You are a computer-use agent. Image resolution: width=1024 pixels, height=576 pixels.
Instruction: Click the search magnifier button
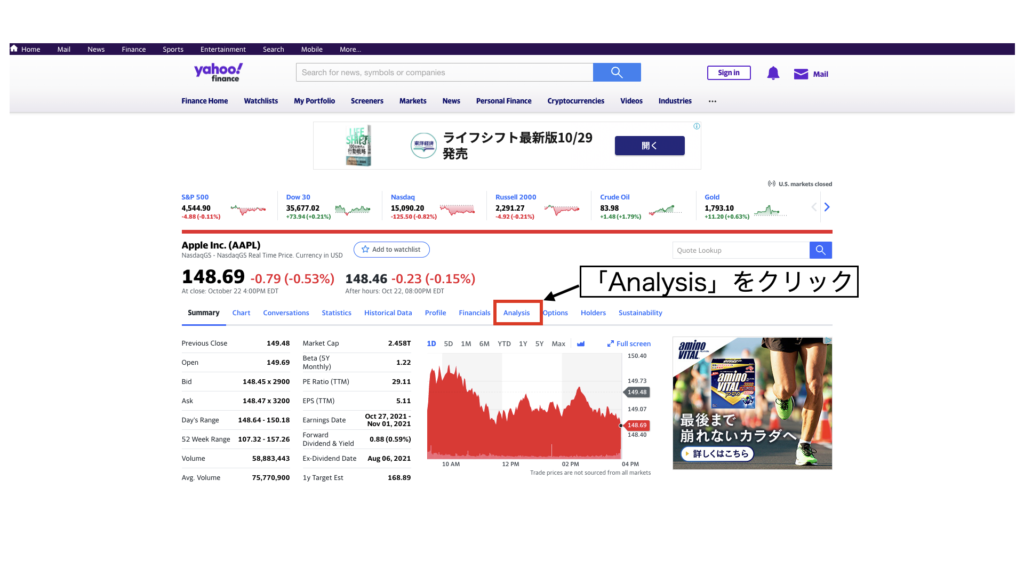point(616,72)
